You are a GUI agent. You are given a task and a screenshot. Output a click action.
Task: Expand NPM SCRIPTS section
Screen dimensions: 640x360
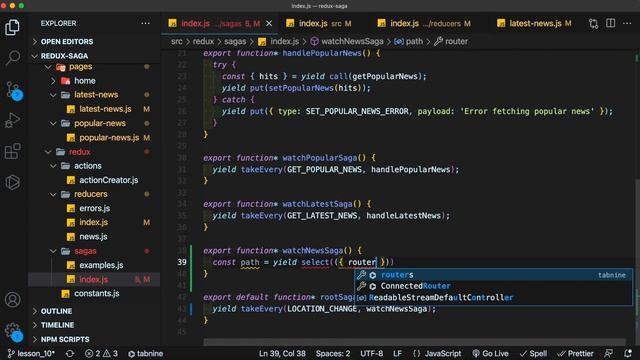coord(64,340)
